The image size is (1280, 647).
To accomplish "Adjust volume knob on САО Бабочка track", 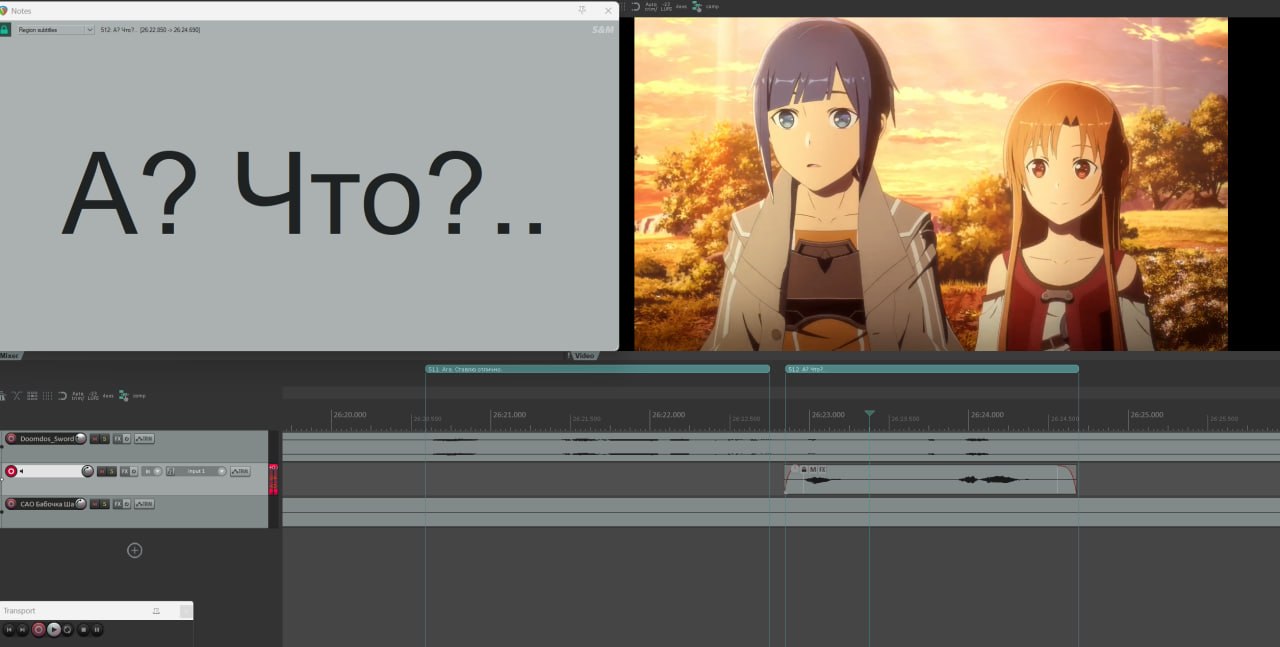I will pyautogui.click(x=80, y=504).
